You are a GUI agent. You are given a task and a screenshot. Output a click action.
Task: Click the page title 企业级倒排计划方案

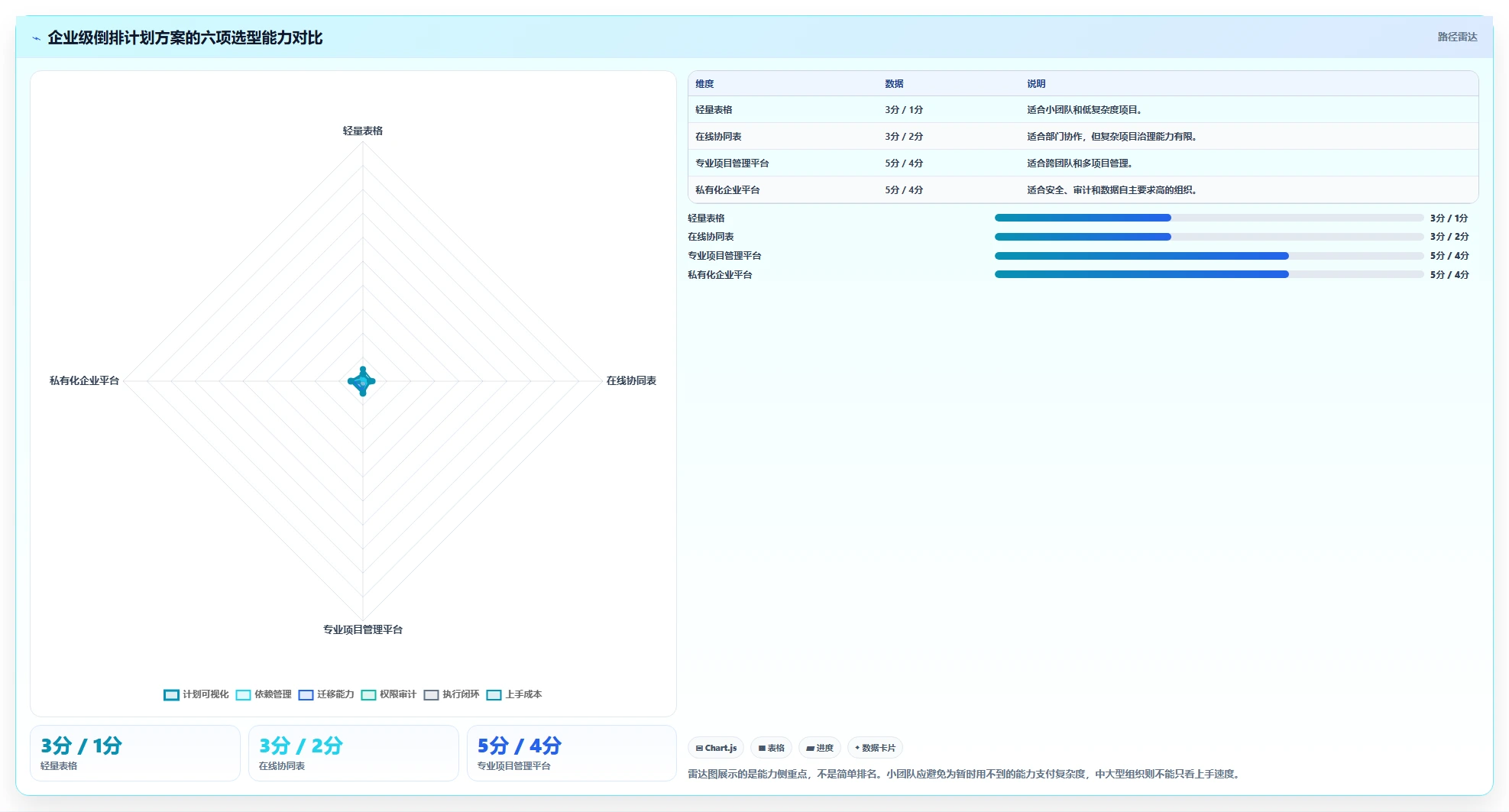(x=185, y=37)
